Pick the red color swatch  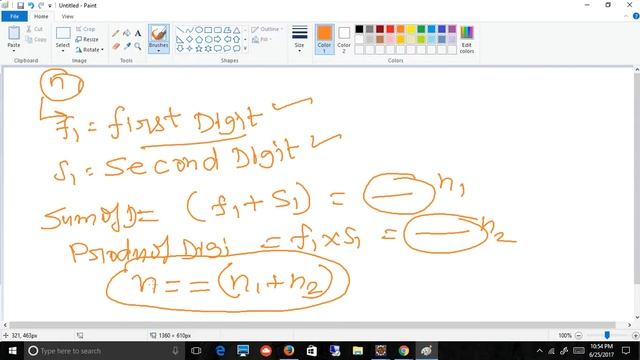tap(390, 29)
